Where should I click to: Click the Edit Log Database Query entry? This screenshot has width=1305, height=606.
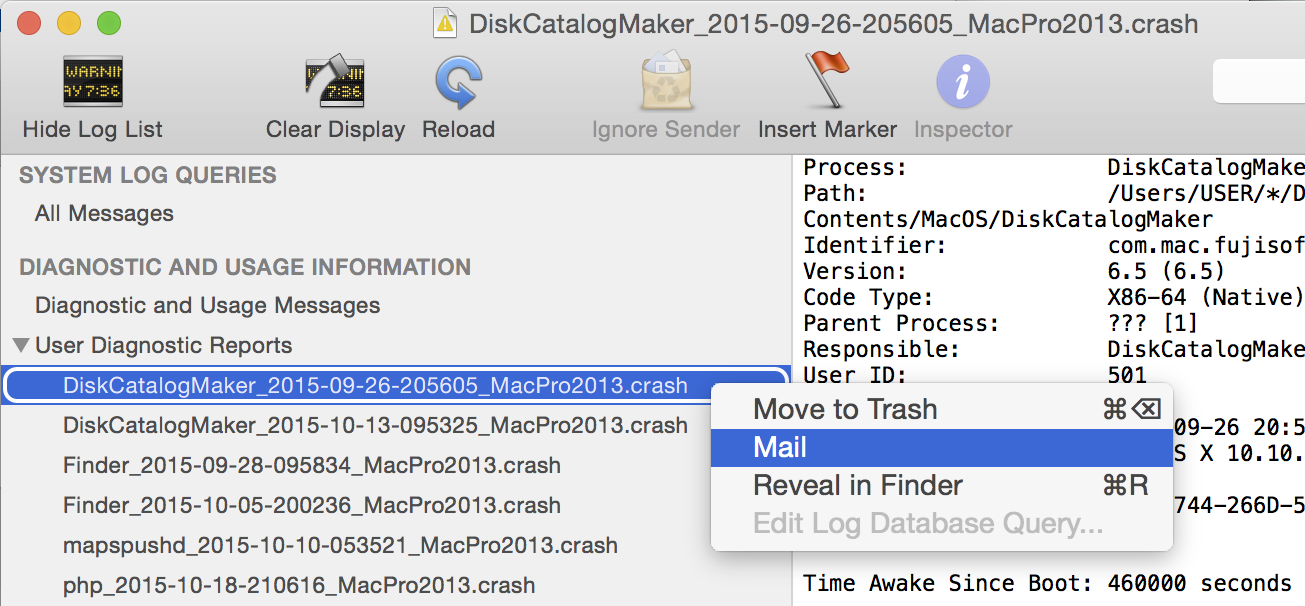pos(940,523)
